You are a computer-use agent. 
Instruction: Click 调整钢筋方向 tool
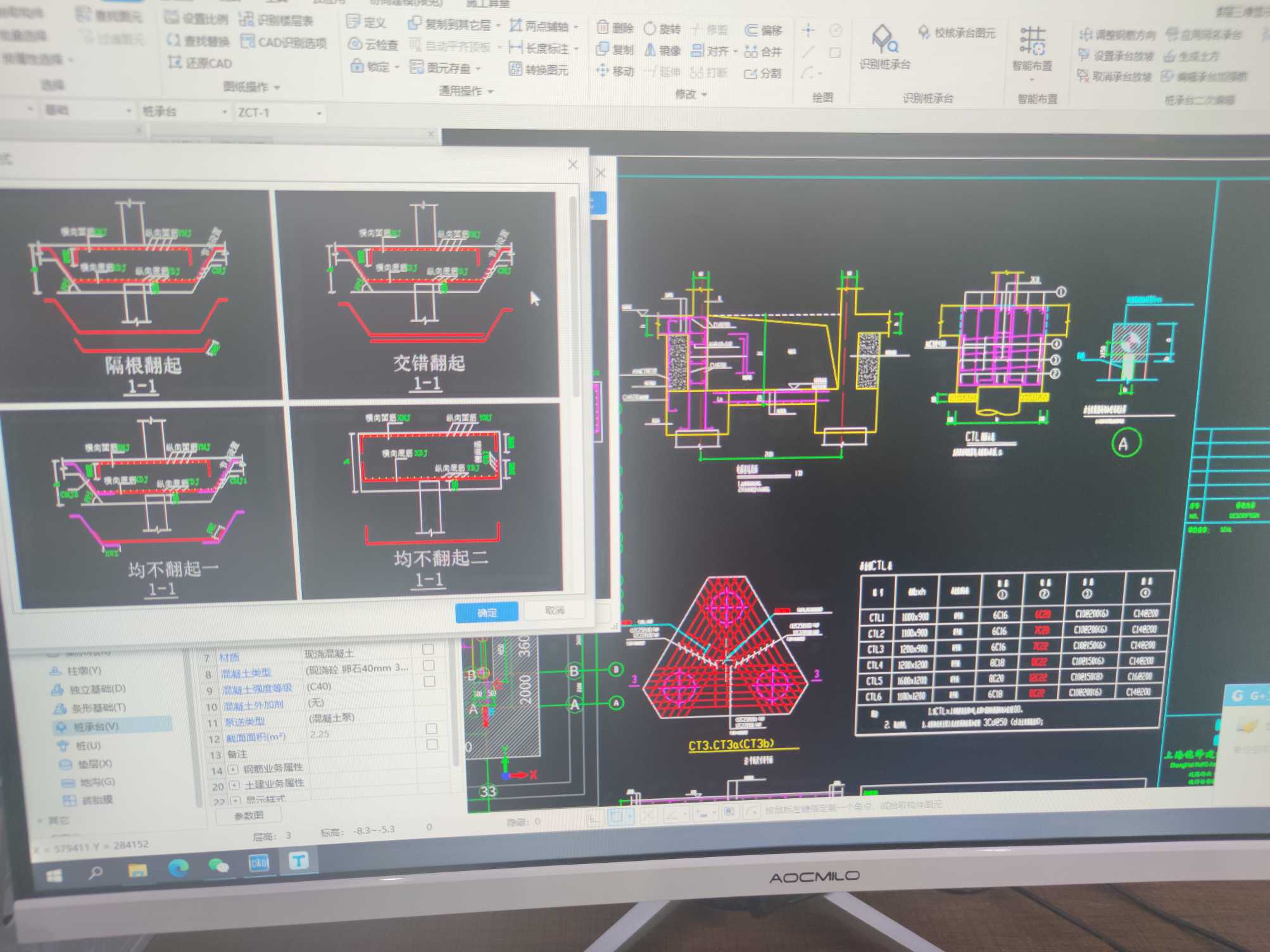pyautogui.click(x=1117, y=35)
